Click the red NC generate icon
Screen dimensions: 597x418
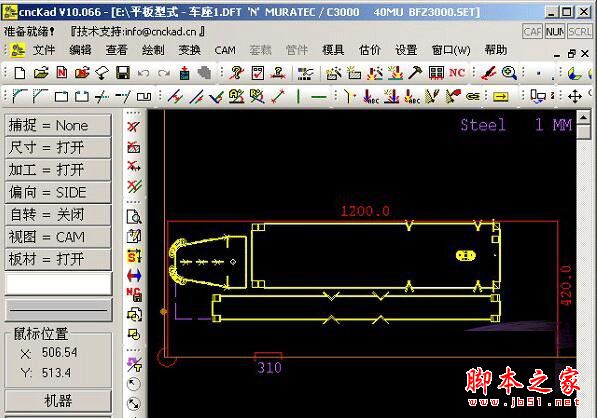point(457,72)
